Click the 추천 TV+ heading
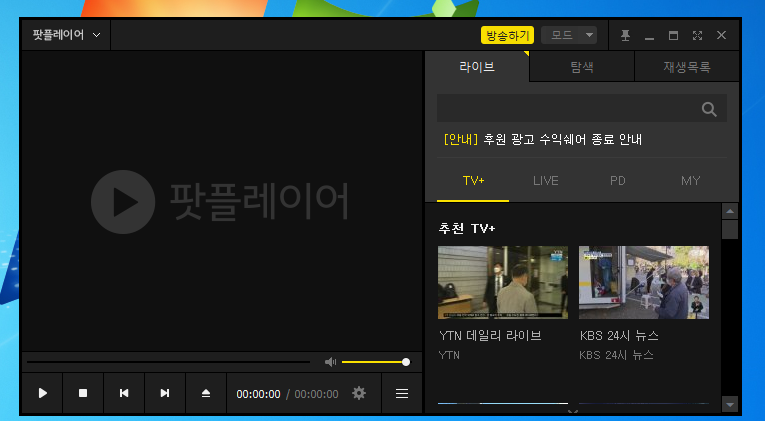Screen dimensions: 765x421 (467, 228)
